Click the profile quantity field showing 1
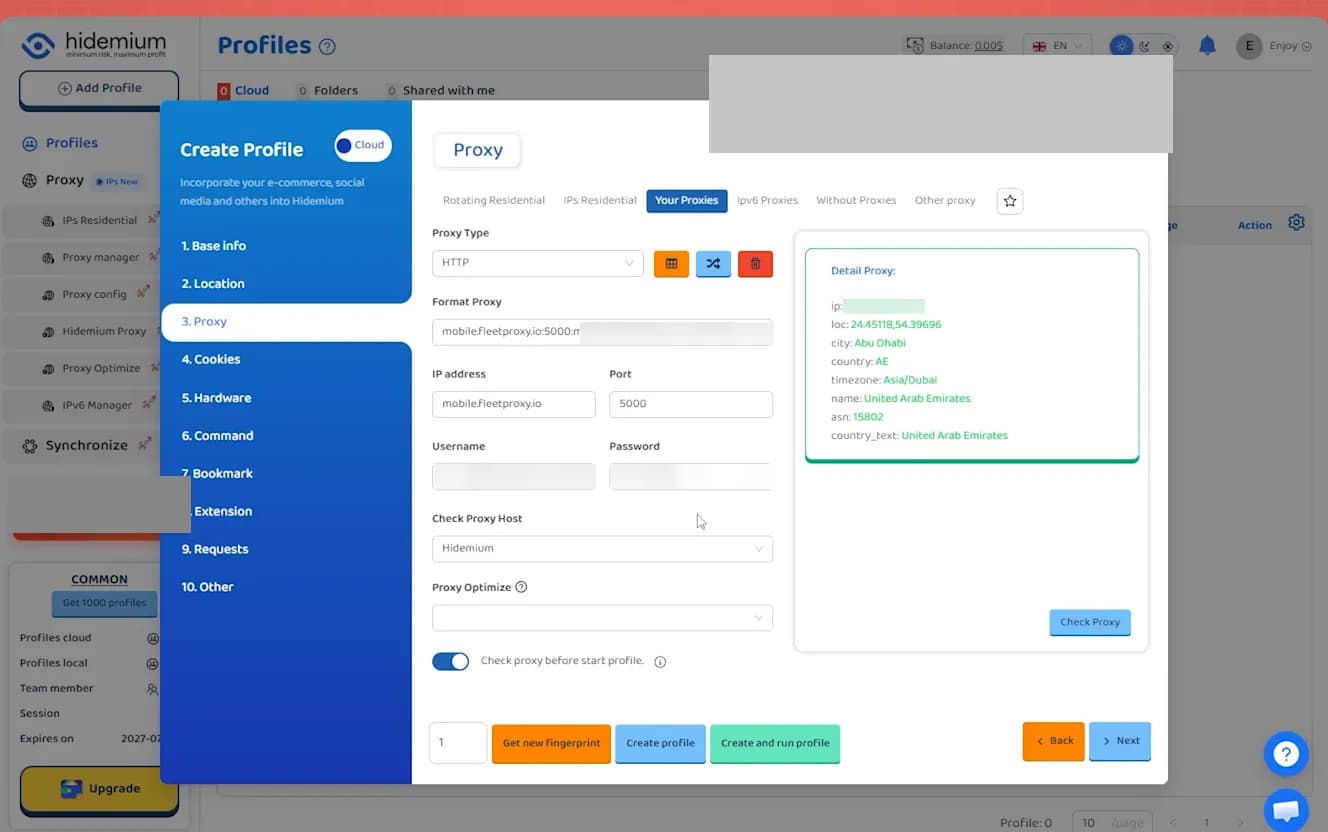 tap(458, 743)
